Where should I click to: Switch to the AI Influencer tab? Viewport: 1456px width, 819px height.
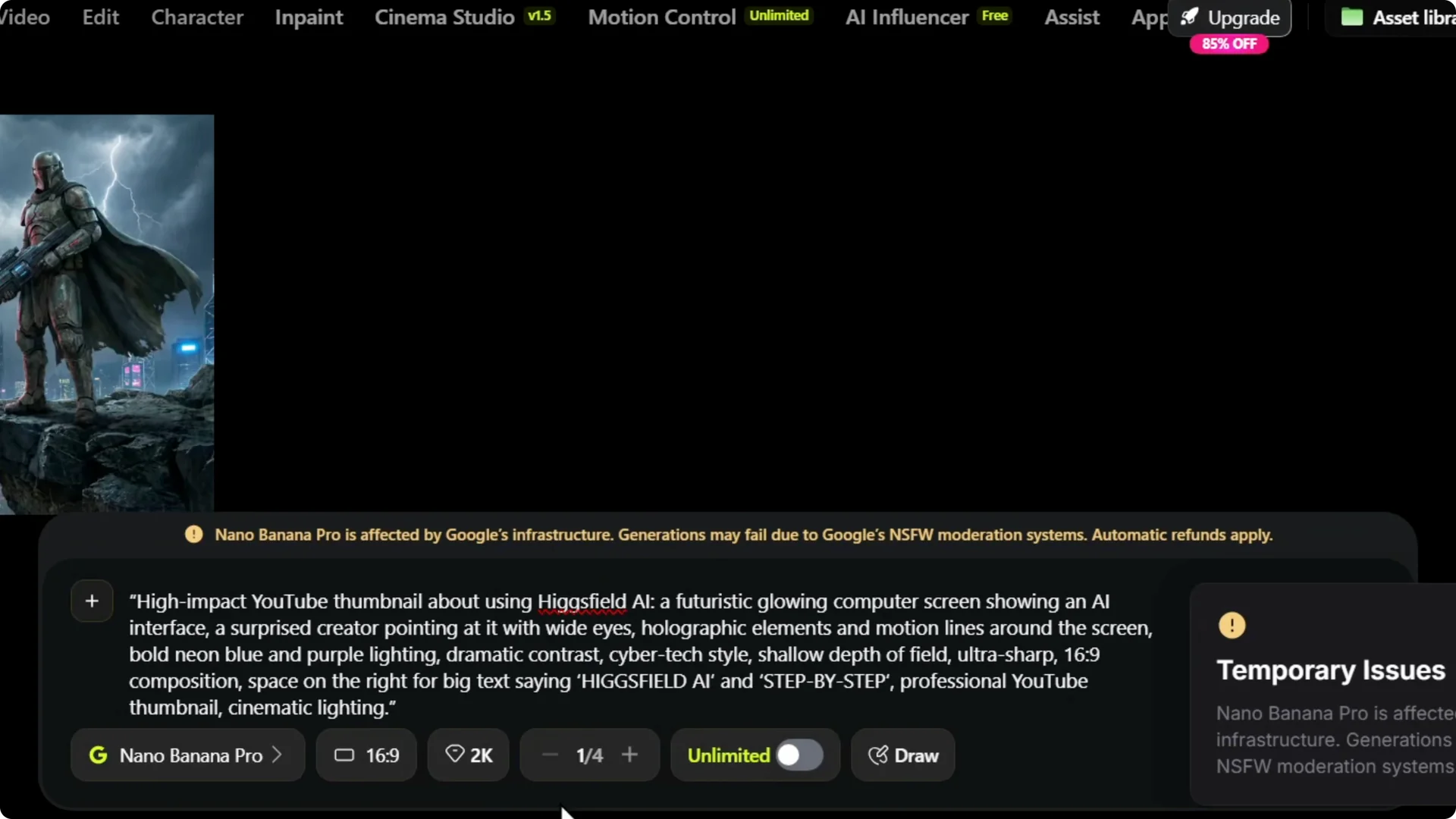coord(907,17)
